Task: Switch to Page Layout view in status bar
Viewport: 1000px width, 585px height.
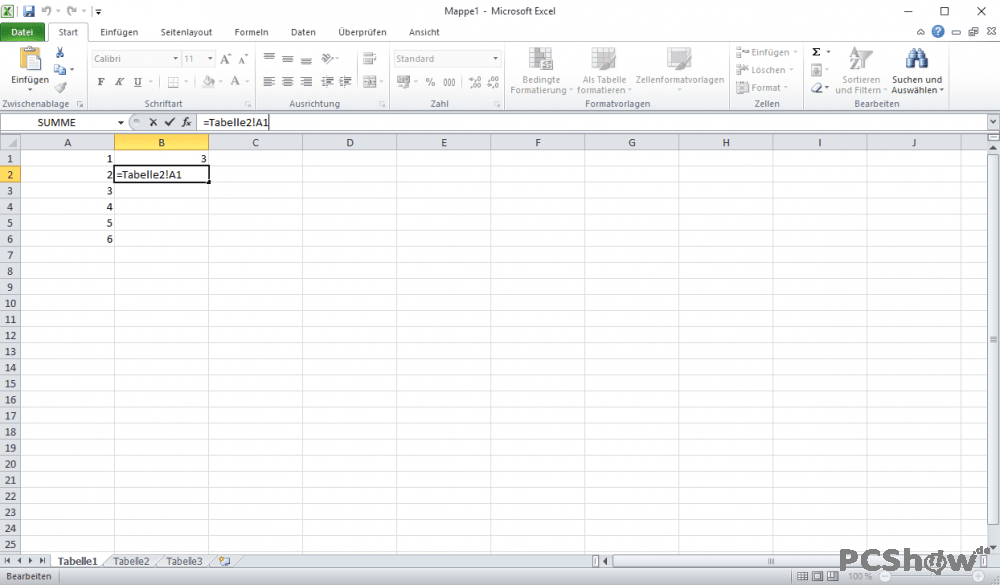Action: (x=818, y=576)
